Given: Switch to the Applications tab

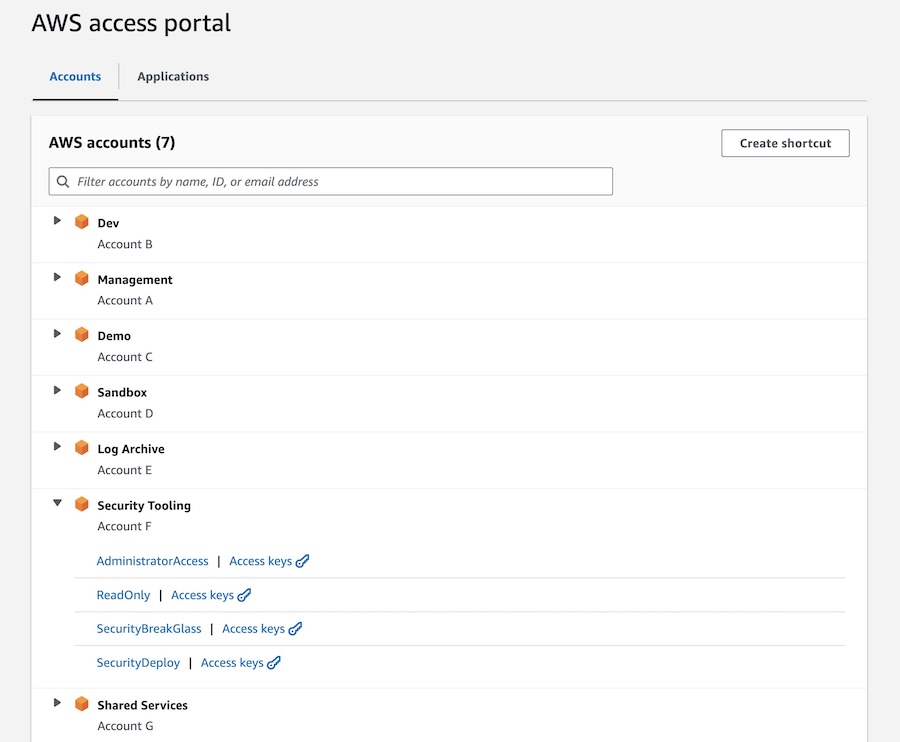Looking at the screenshot, I should [172, 76].
